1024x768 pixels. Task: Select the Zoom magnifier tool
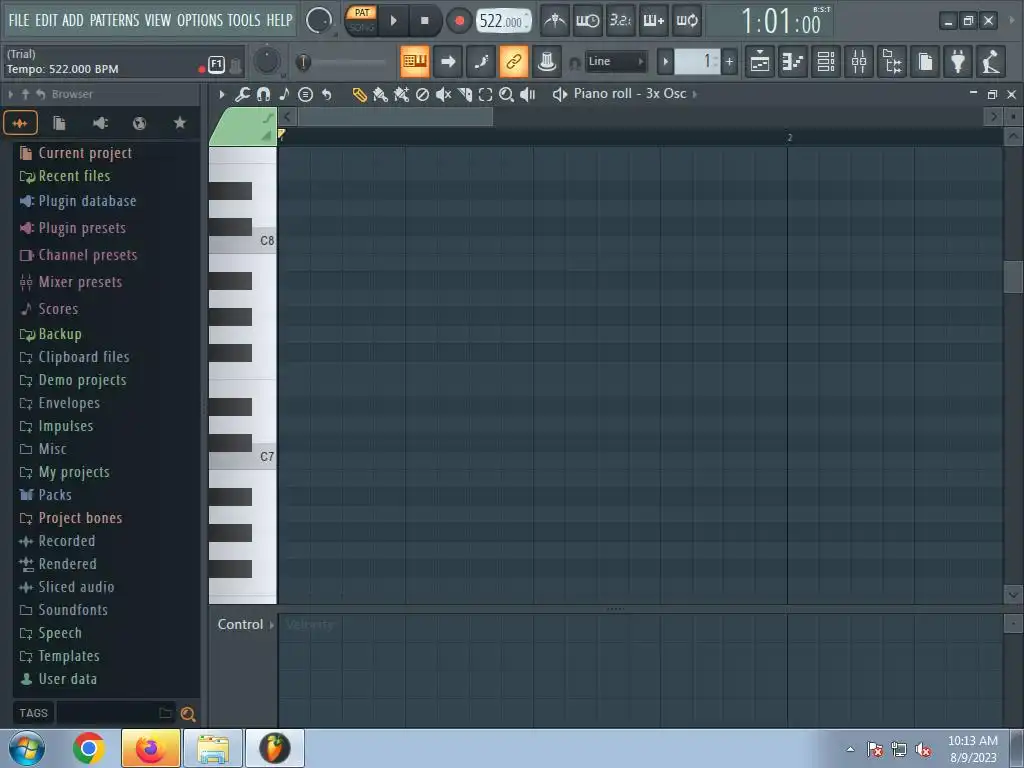coord(506,95)
